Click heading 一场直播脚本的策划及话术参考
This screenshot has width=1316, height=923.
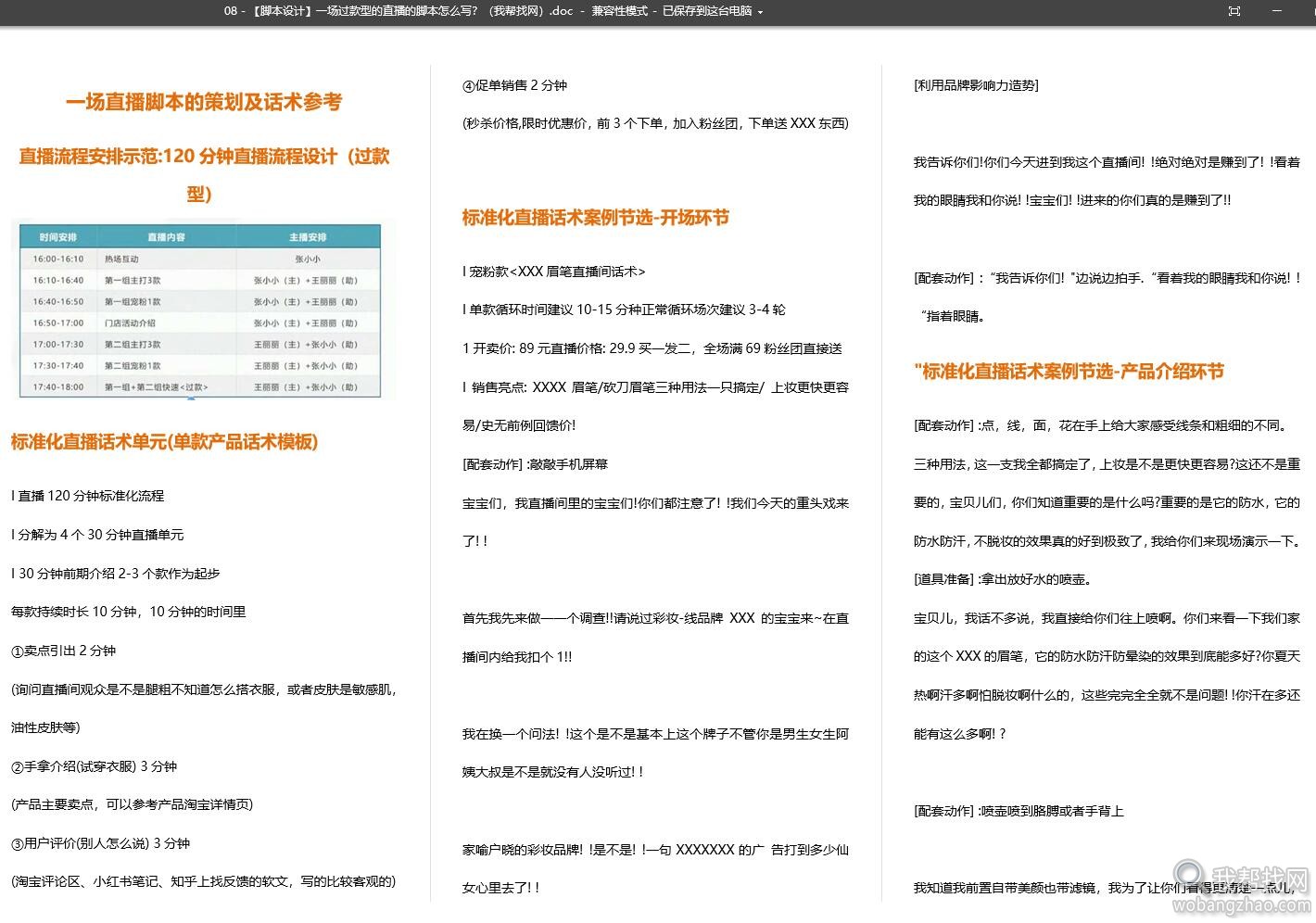coord(204,102)
